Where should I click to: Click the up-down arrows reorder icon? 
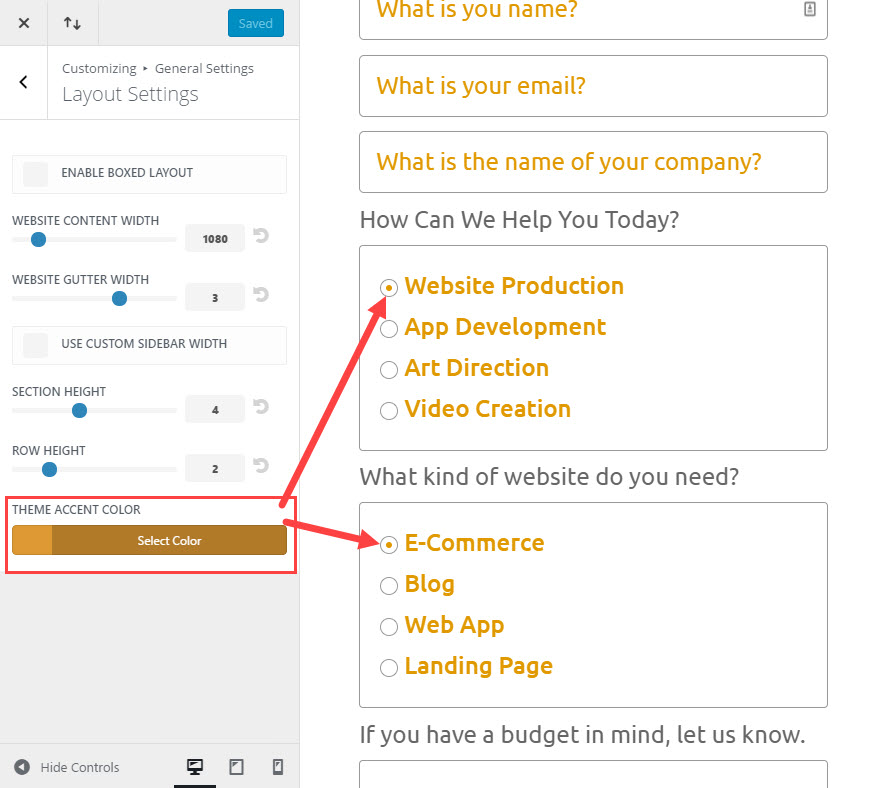(72, 23)
